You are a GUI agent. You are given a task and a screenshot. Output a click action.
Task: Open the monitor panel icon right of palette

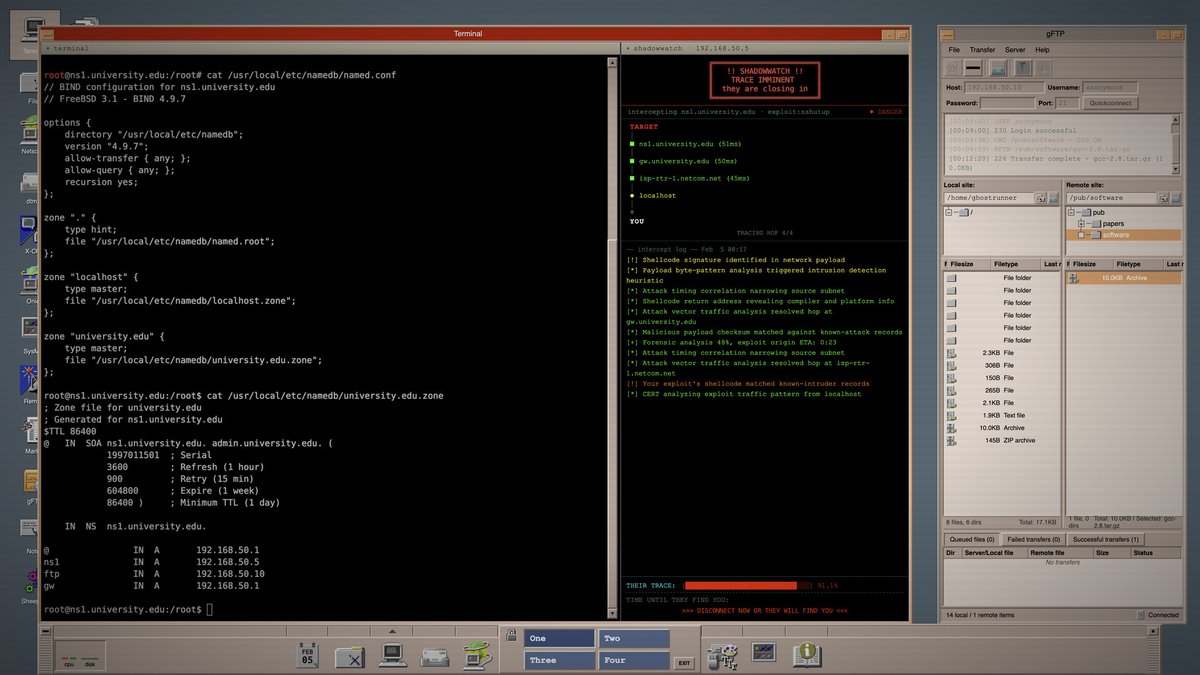[x=764, y=652]
